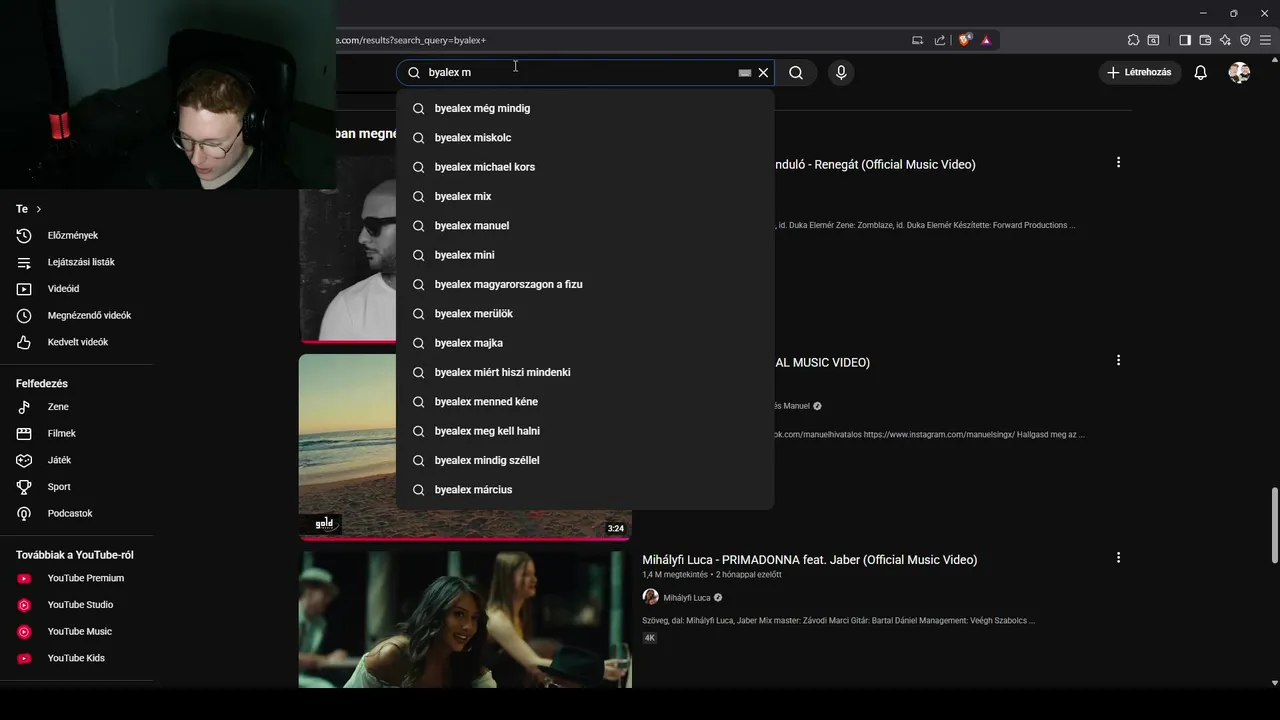
Task: Select suggestion "byealex michael kors"
Action: pos(585,167)
